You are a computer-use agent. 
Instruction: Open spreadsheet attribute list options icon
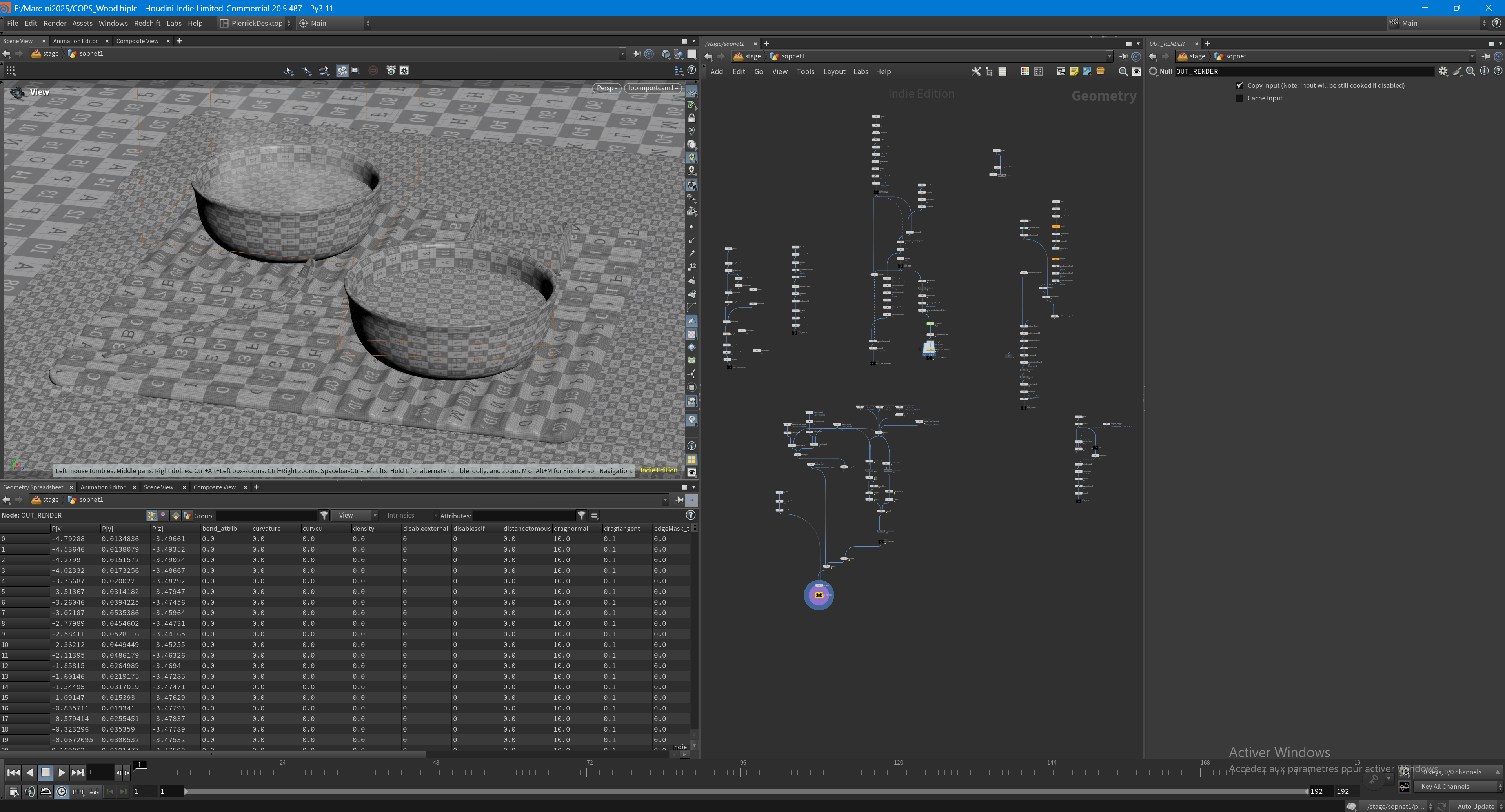pos(595,516)
